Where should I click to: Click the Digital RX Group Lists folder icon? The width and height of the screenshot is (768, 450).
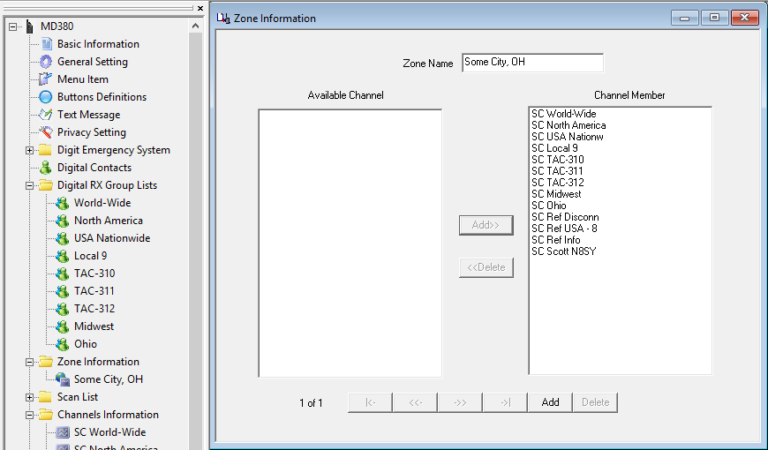46,185
